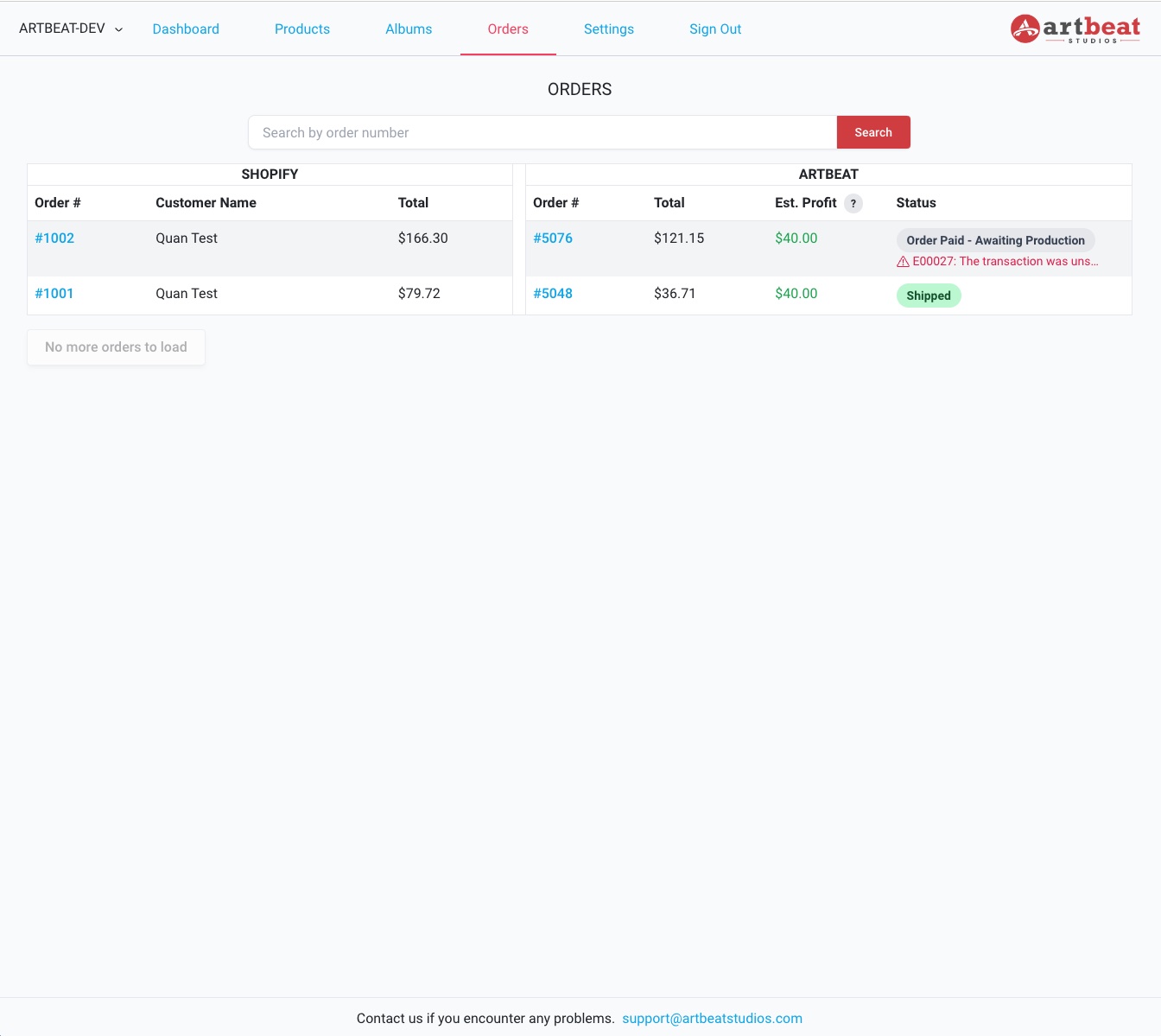Click the ORDERS page title

[580, 90]
